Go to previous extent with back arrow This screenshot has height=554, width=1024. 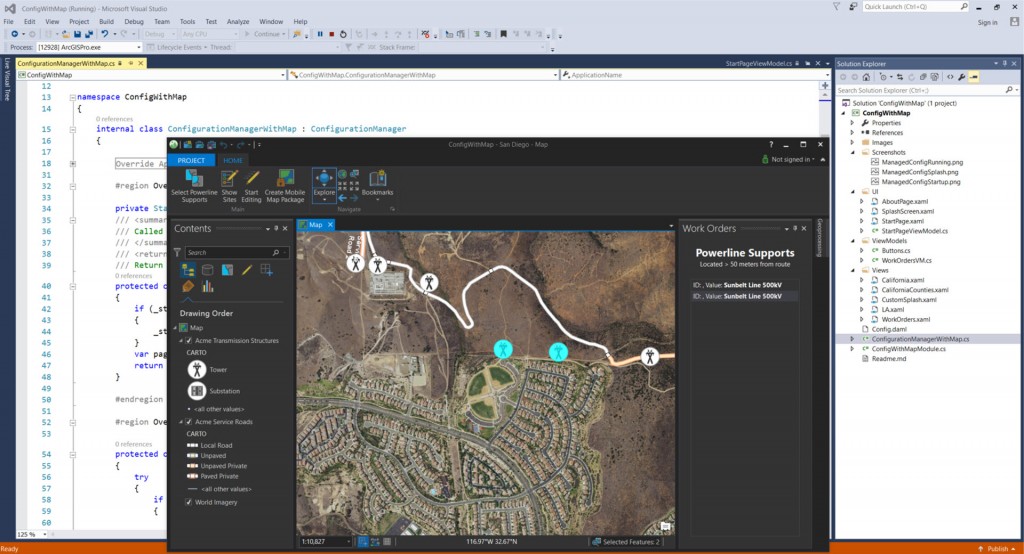(342, 197)
